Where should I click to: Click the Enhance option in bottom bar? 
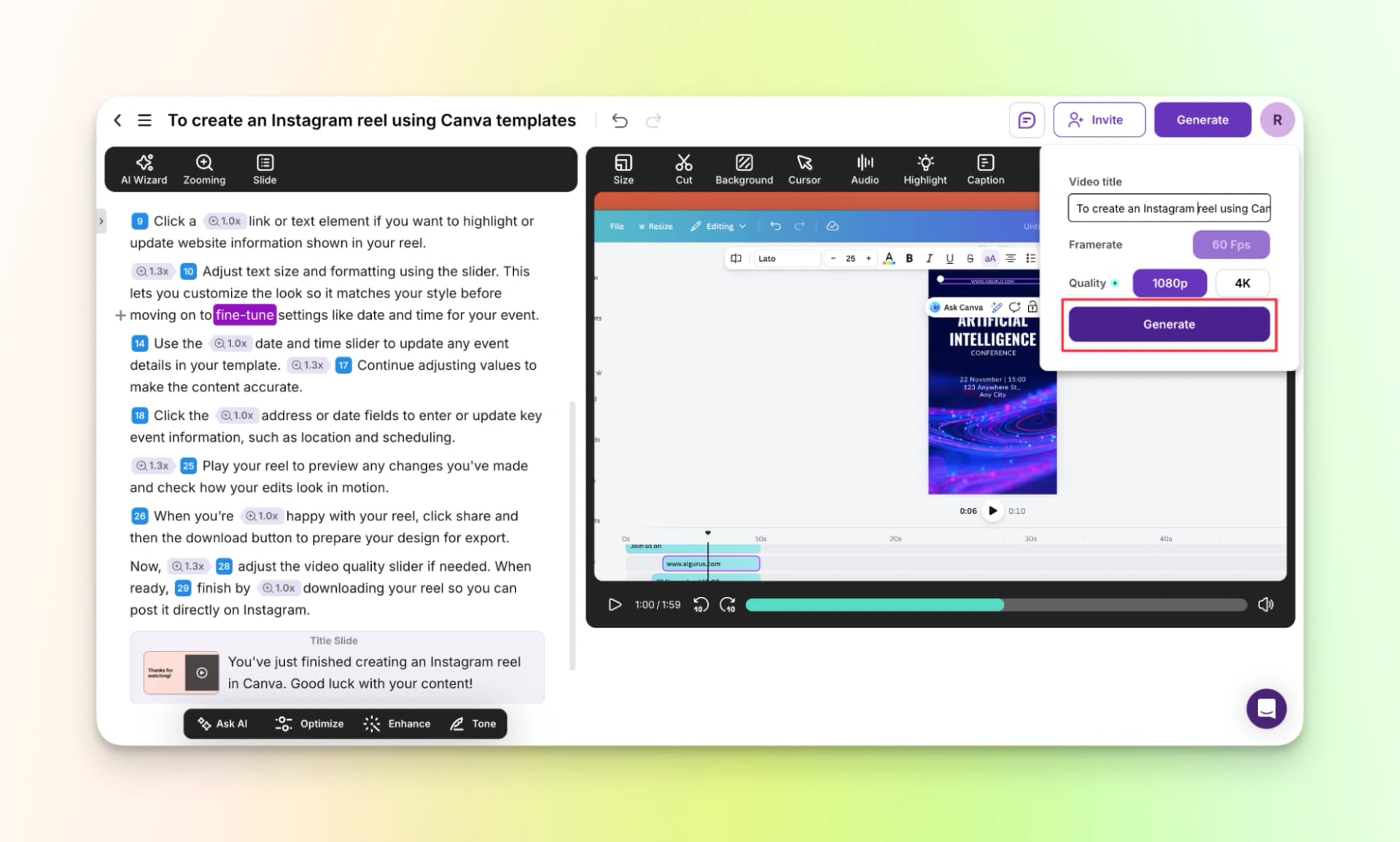click(x=397, y=723)
